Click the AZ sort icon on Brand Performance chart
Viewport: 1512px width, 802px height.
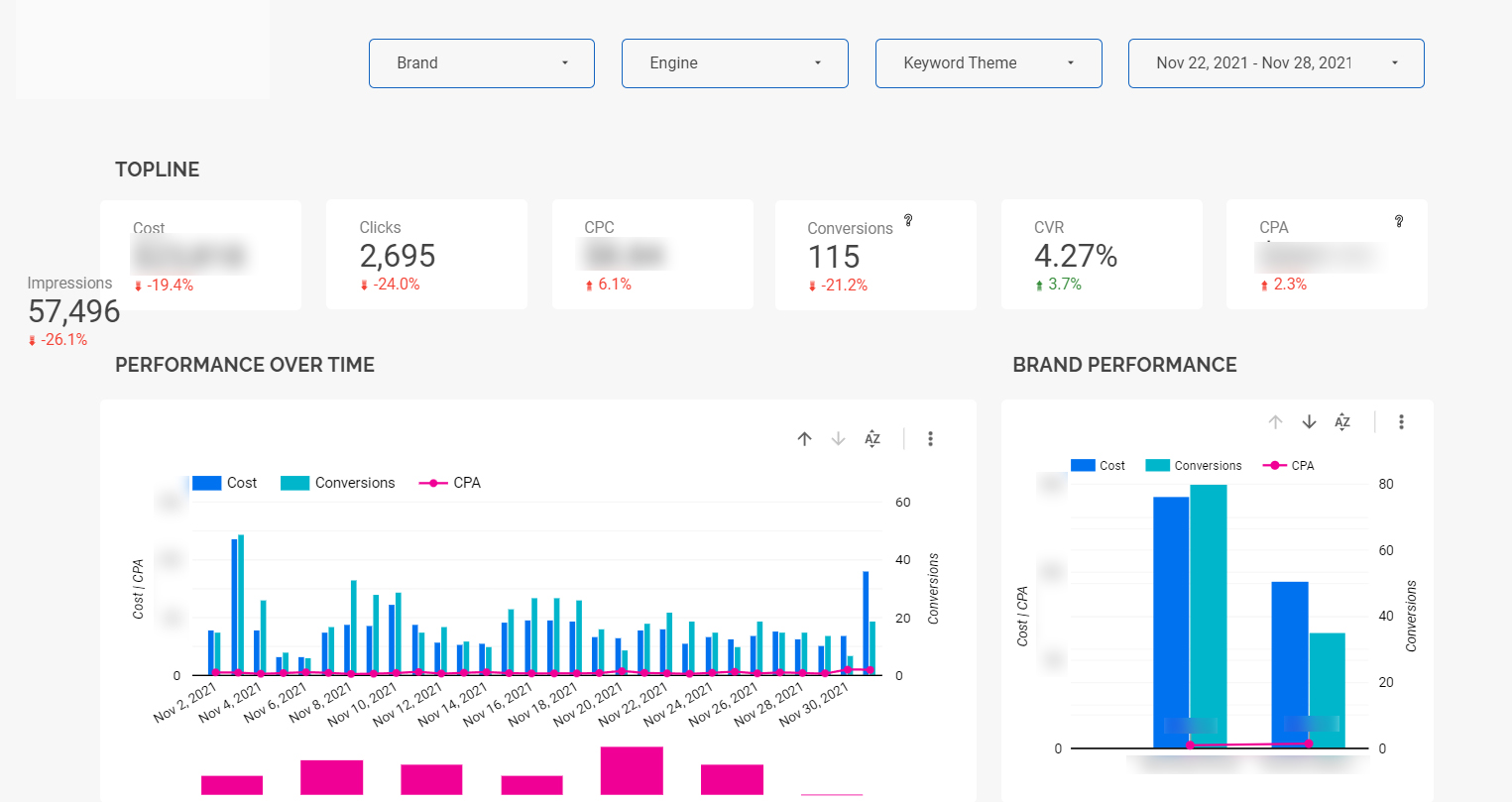[1342, 421]
